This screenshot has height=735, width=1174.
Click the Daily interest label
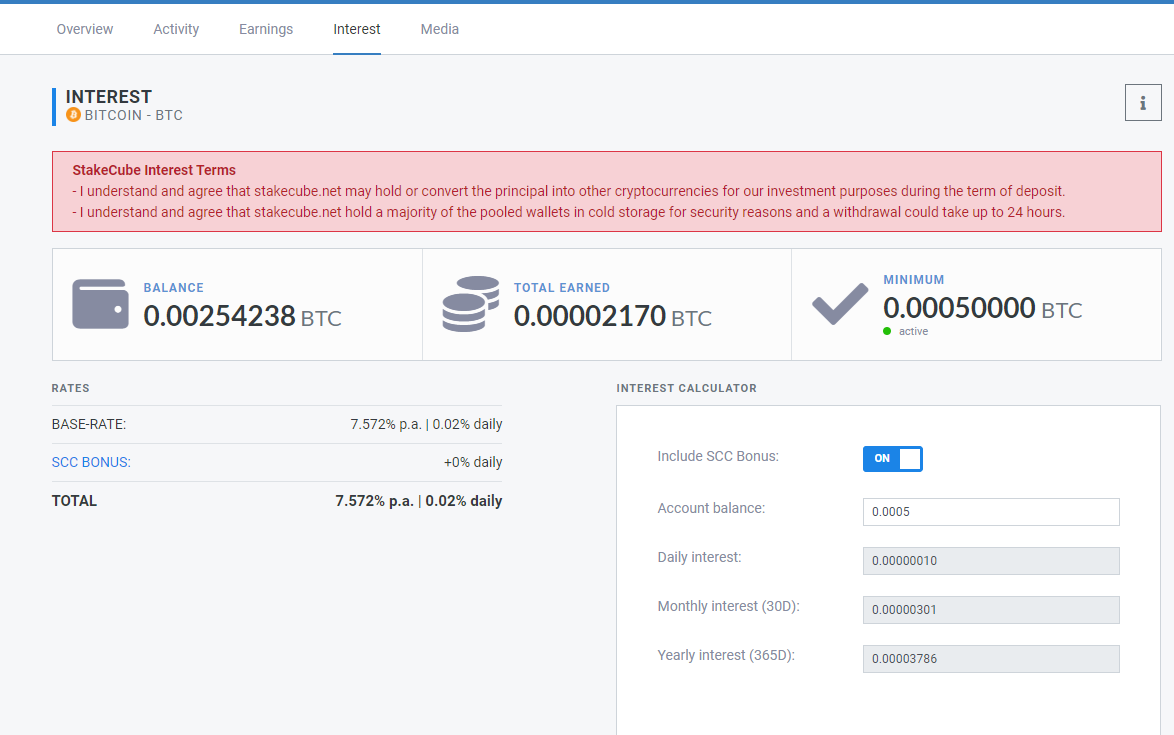(699, 558)
